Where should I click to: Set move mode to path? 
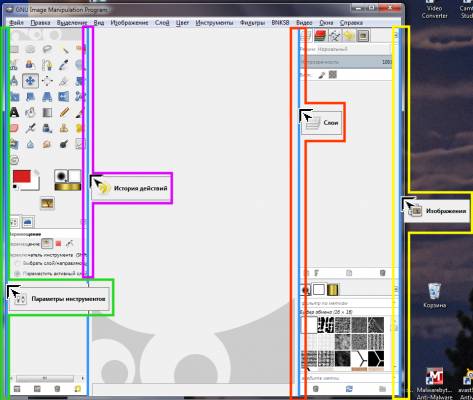coord(69,244)
